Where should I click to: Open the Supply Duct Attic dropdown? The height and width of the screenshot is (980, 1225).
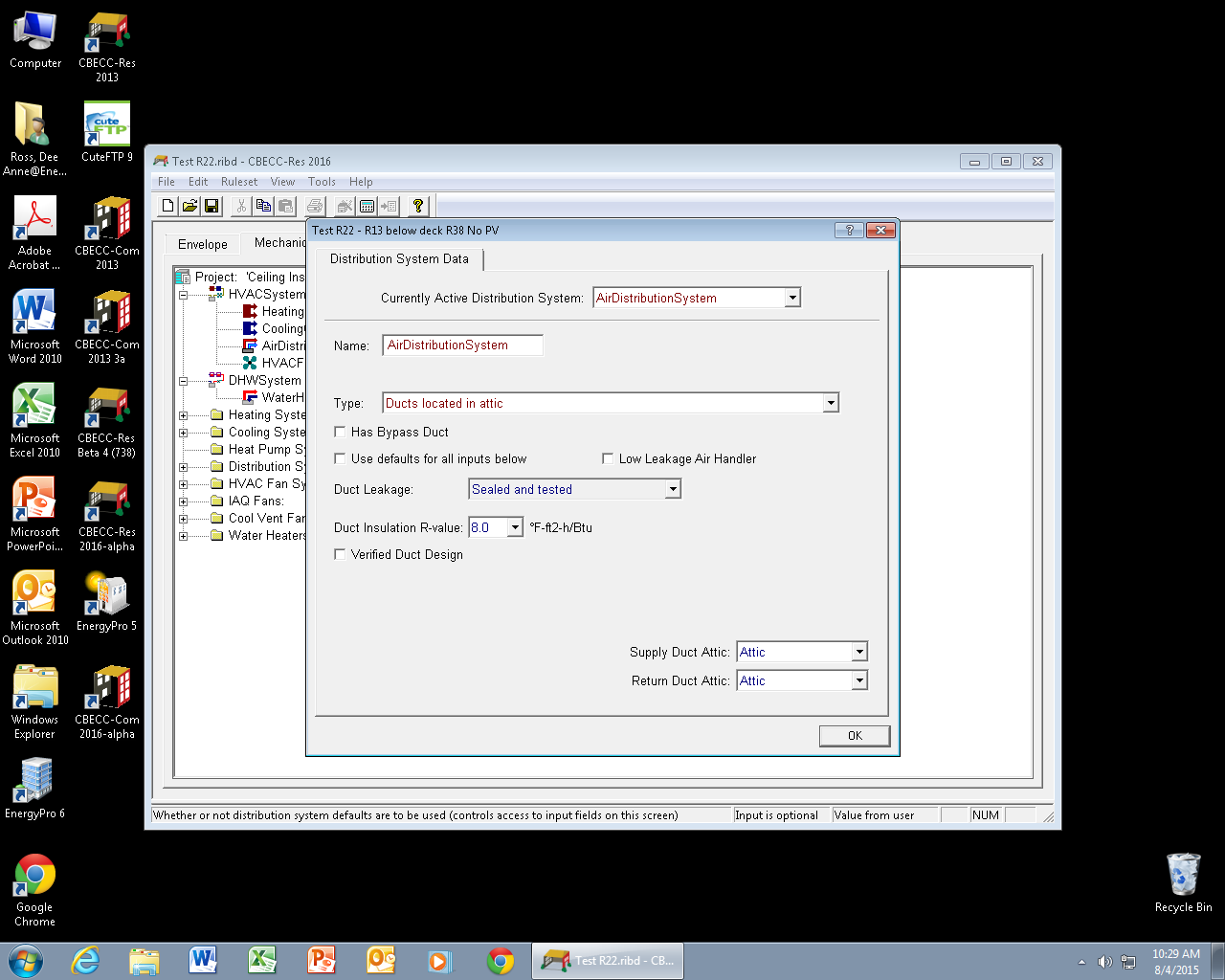[x=859, y=653]
